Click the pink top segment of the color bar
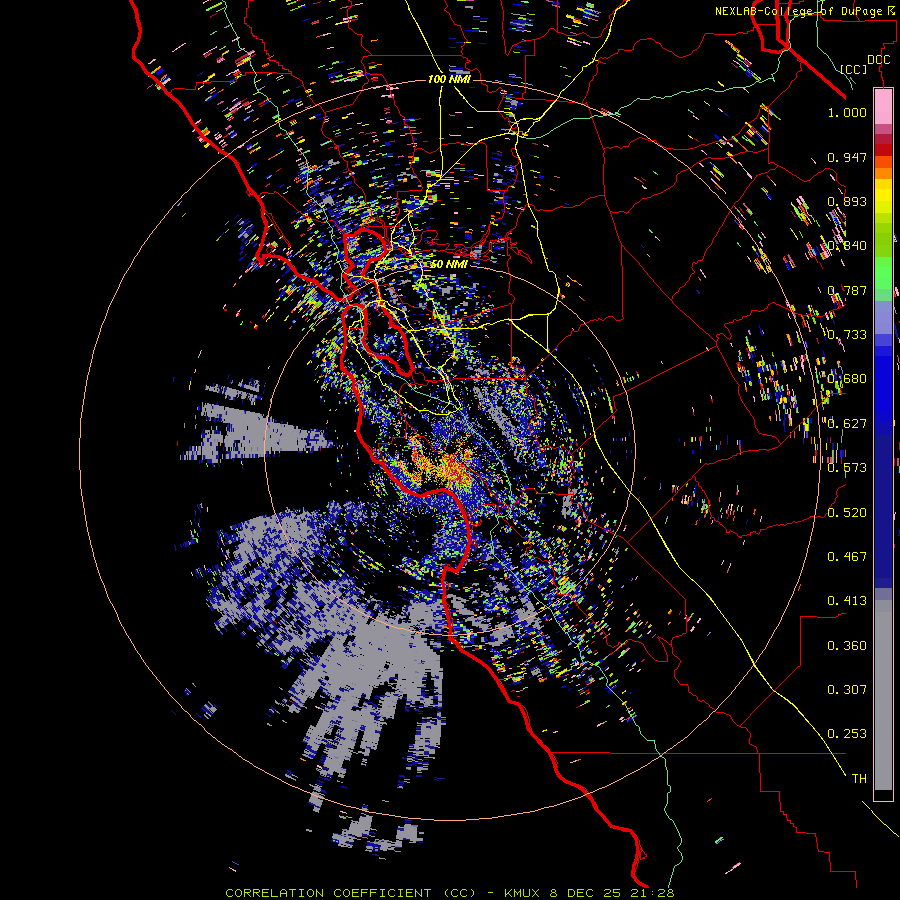900x900 pixels. coord(883,106)
